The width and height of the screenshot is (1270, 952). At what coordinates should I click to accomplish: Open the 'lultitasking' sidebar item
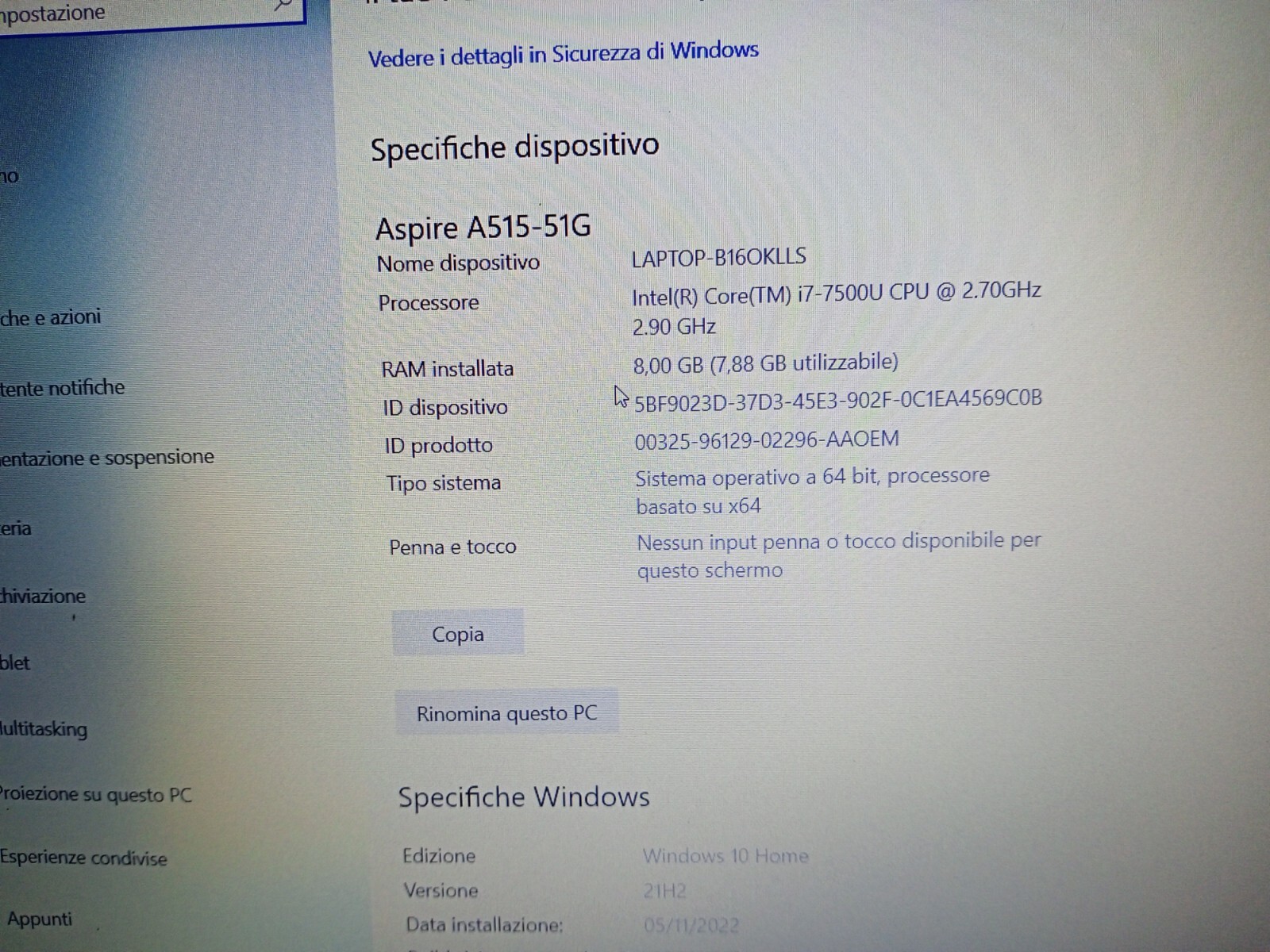[44, 728]
